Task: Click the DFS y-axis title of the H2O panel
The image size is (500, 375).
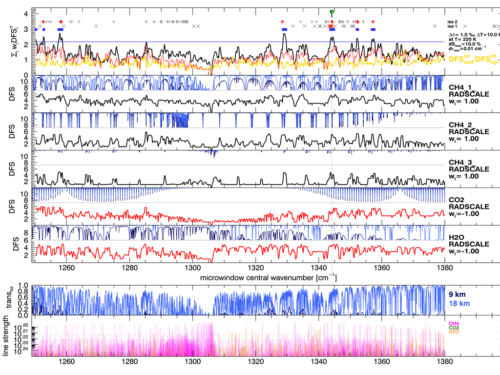Action: pyautogui.click(x=15, y=244)
